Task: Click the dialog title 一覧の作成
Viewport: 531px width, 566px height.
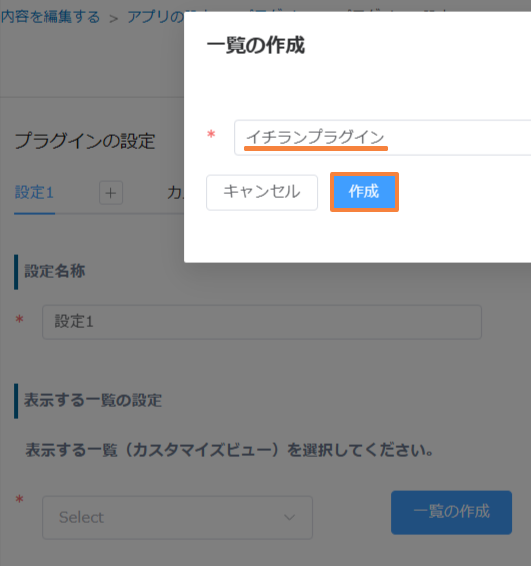Action: pos(256,45)
